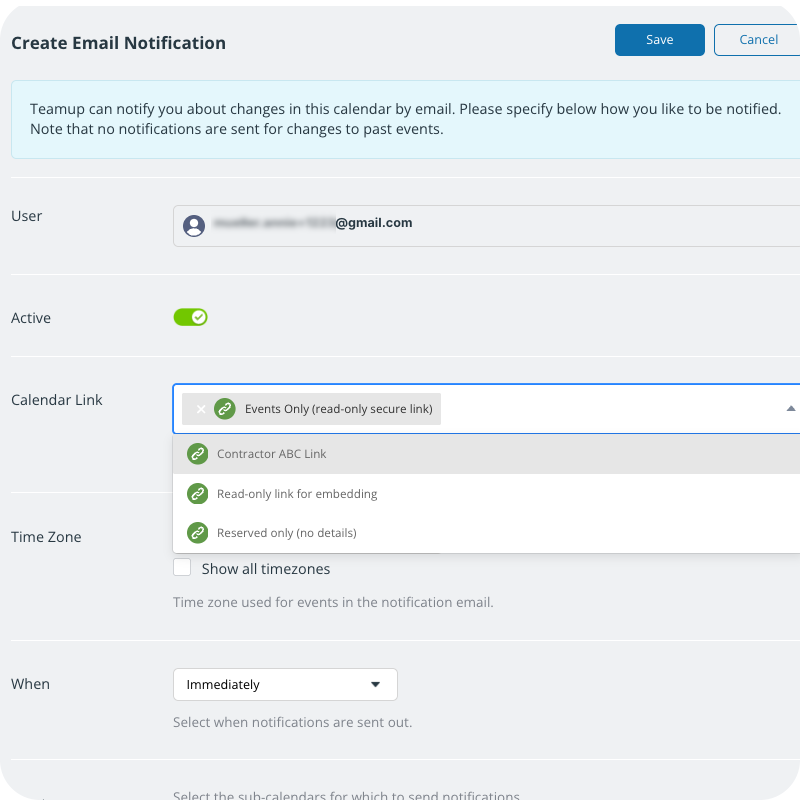Cancel creating the notification
The width and height of the screenshot is (800, 800).
click(757, 40)
